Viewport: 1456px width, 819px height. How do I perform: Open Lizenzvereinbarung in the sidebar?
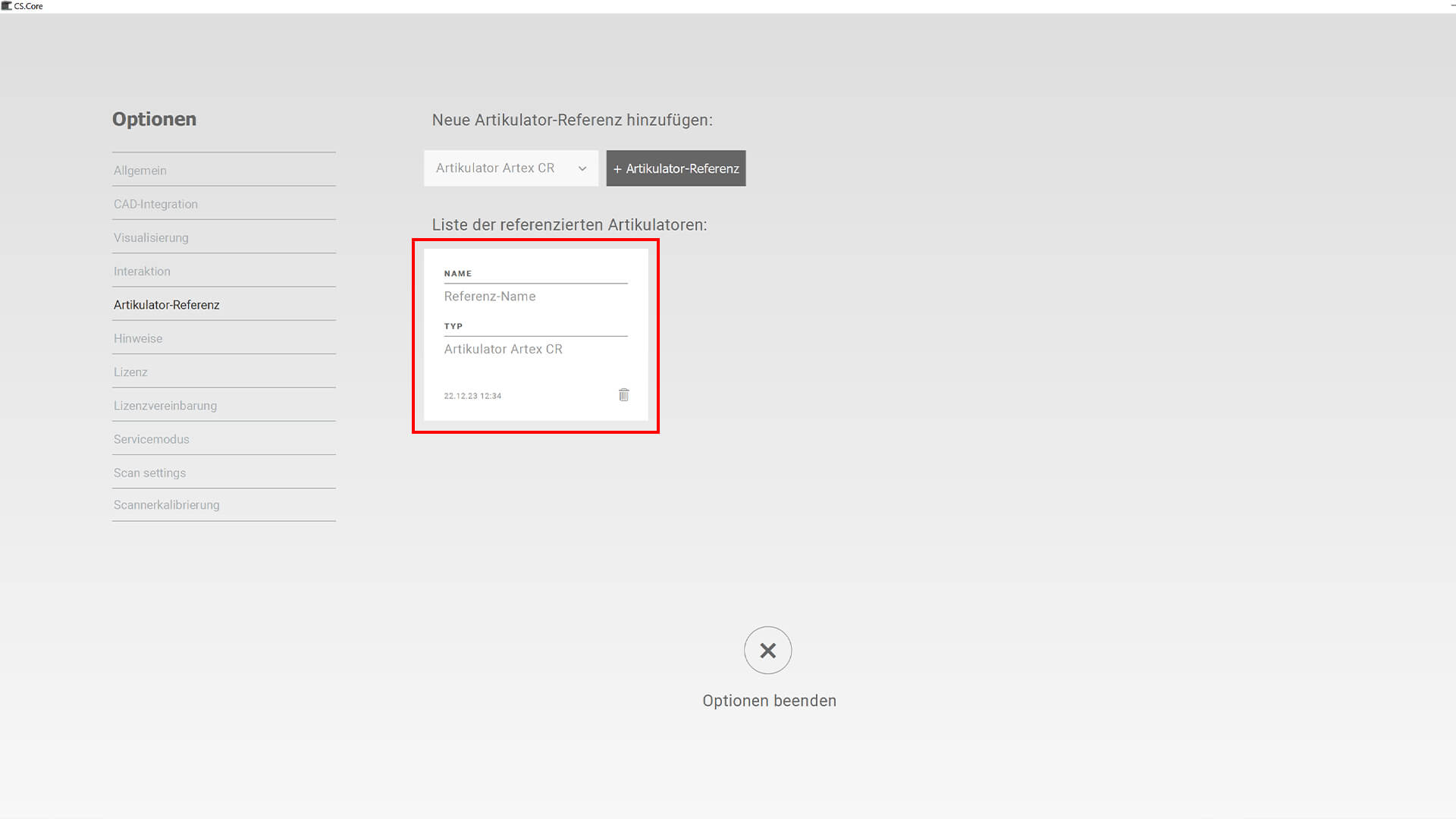[224, 406]
